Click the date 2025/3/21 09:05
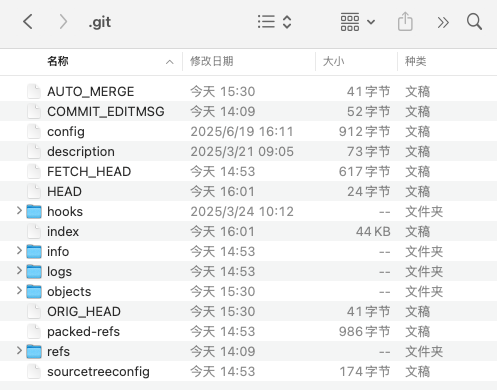The image size is (497, 390). [242, 152]
